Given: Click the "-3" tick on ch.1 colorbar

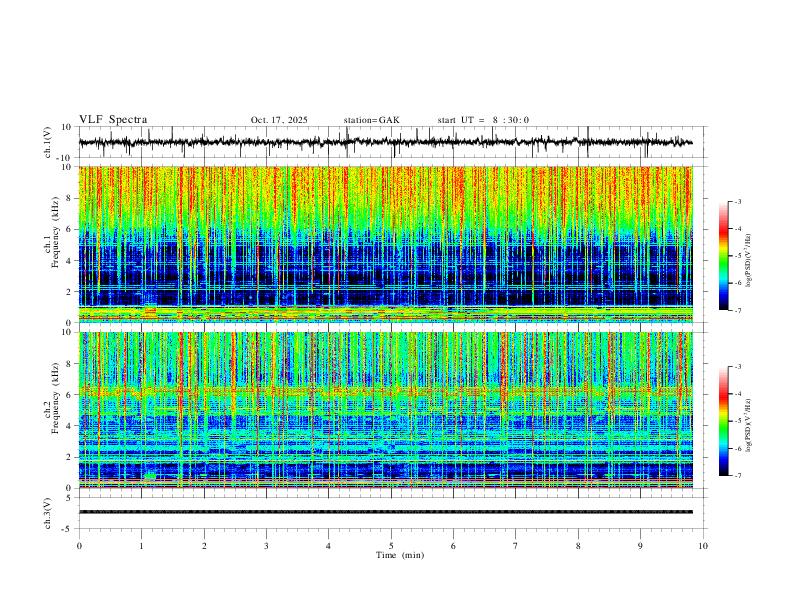Looking at the screenshot, I should 738,201.
